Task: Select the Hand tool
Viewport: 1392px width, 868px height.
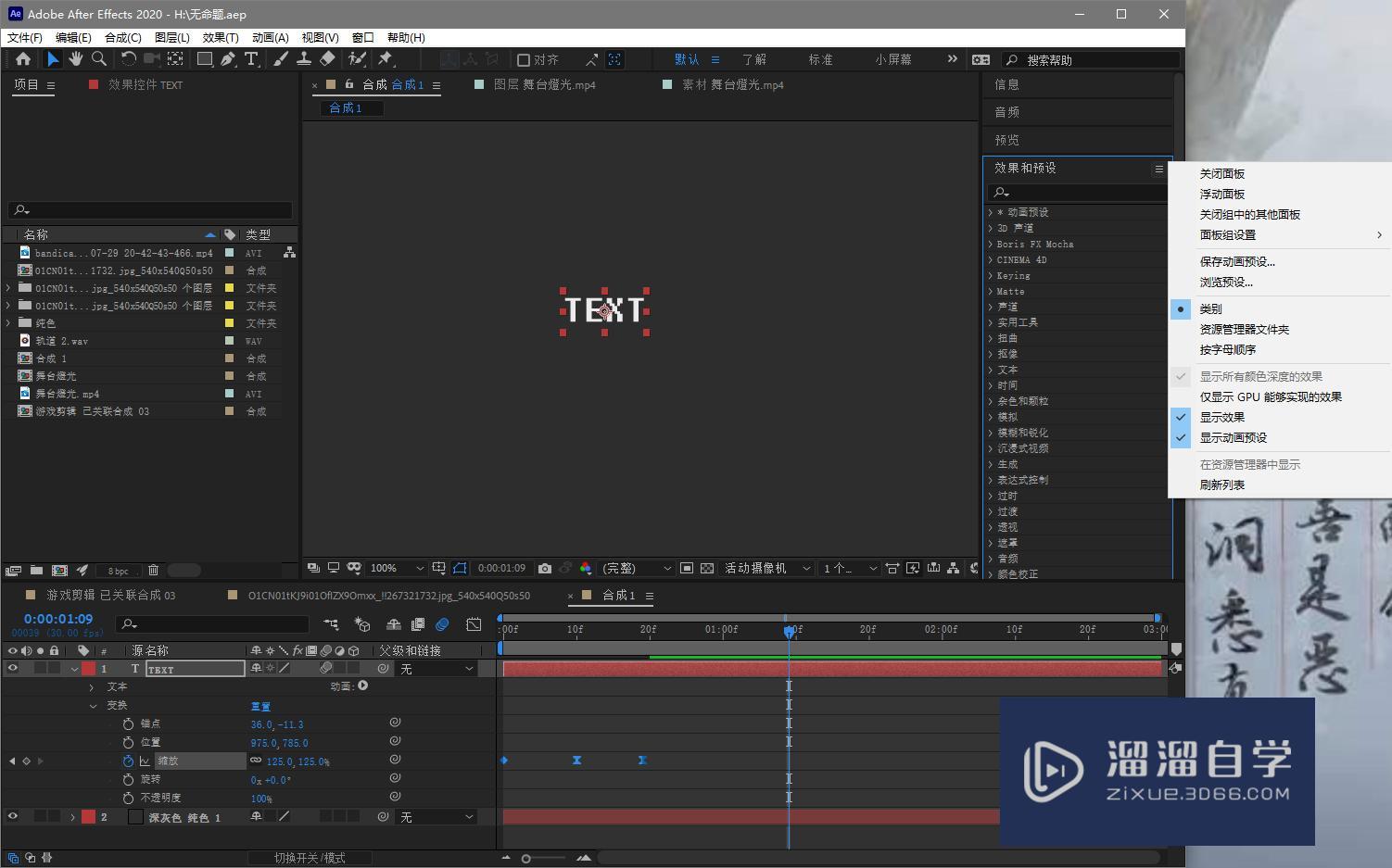Action: 75,59
